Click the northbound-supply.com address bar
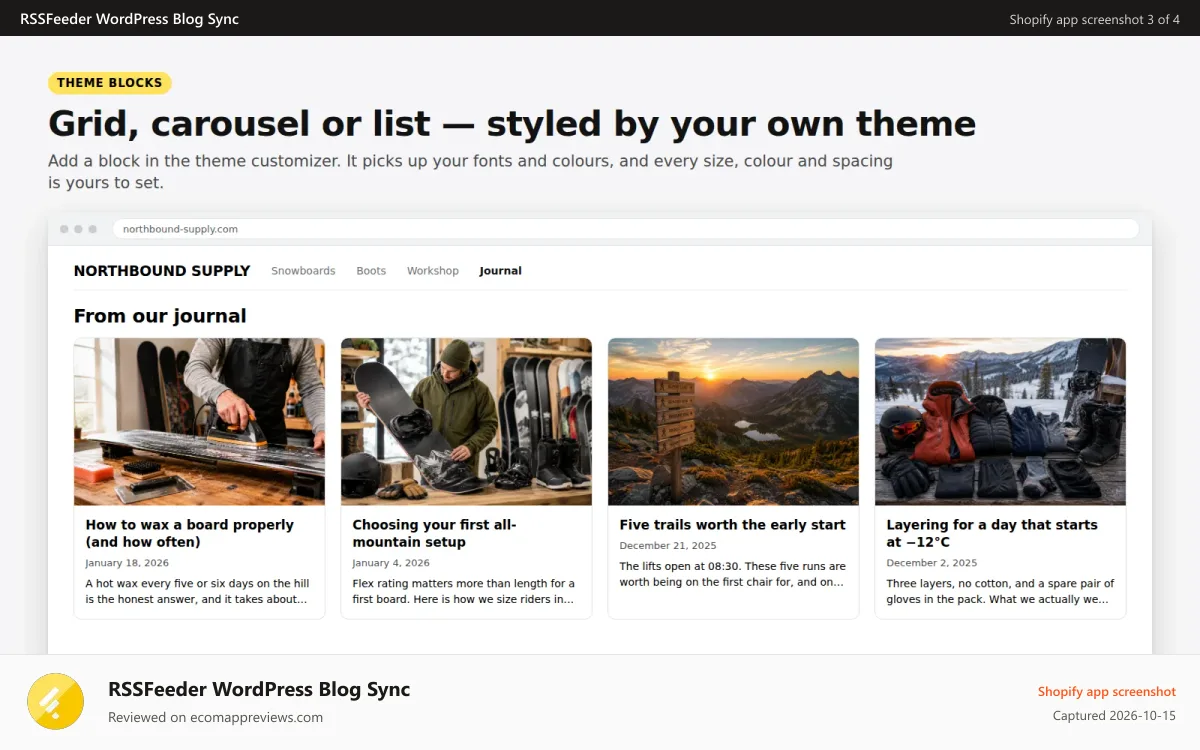 click(626, 229)
